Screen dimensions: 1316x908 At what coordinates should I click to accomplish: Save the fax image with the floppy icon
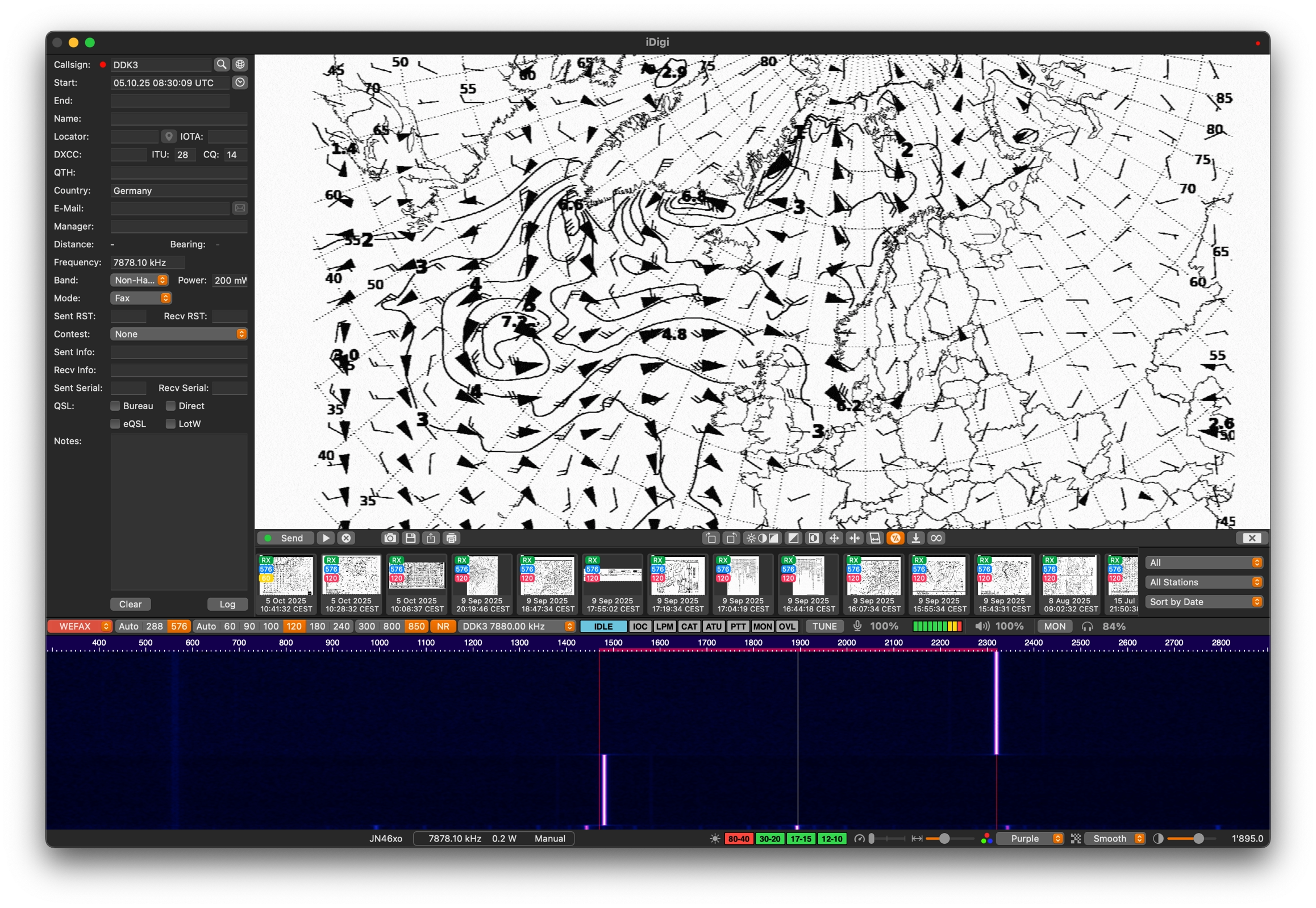pos(410,538)
